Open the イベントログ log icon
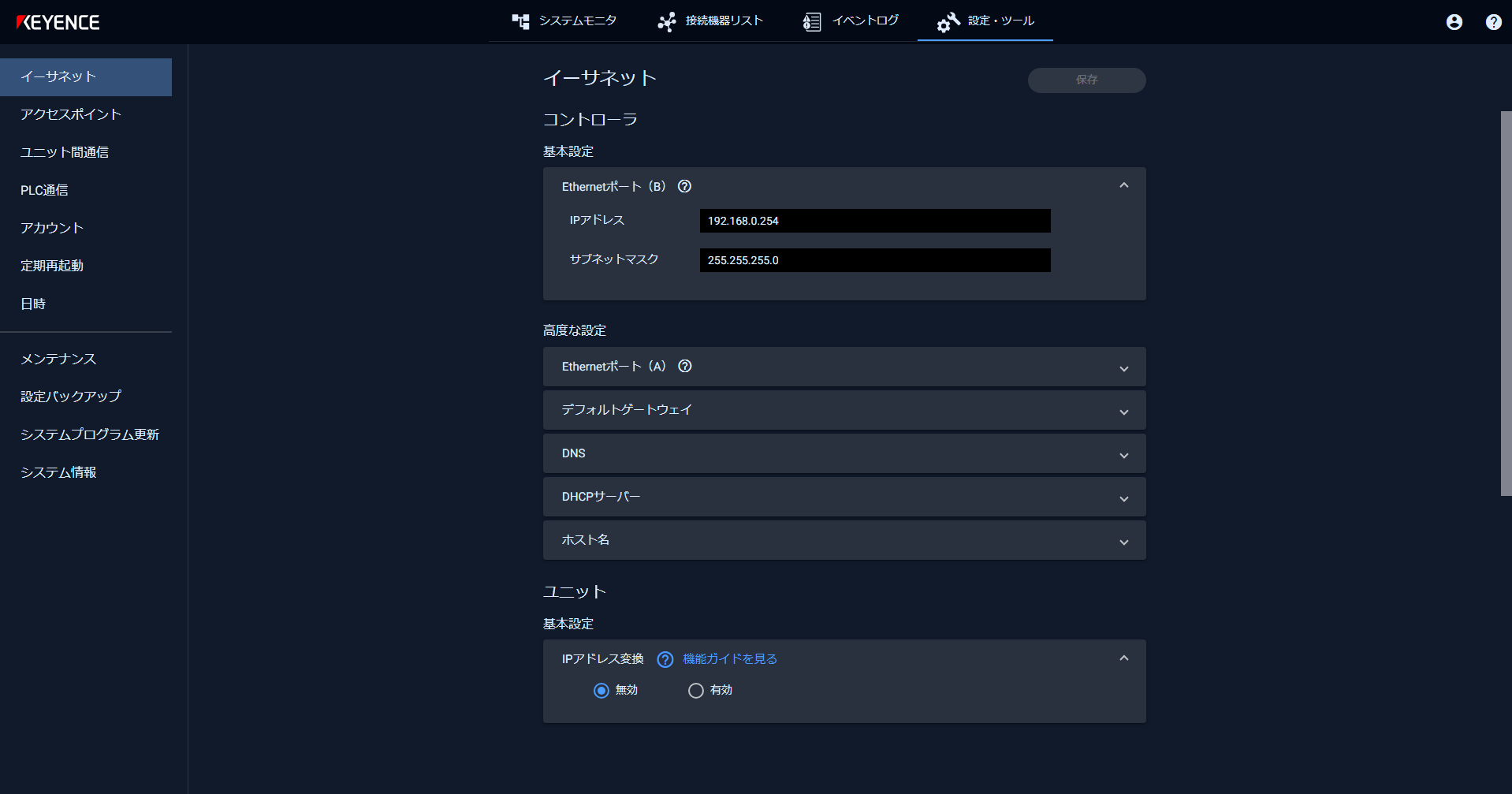This screenshot has width=1512, height=794. tap(811, 21)
